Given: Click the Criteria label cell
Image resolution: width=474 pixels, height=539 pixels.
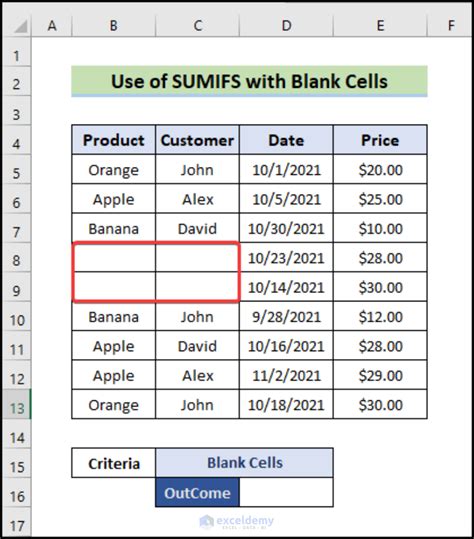Looking at the screenshot, I should (114, 463).
